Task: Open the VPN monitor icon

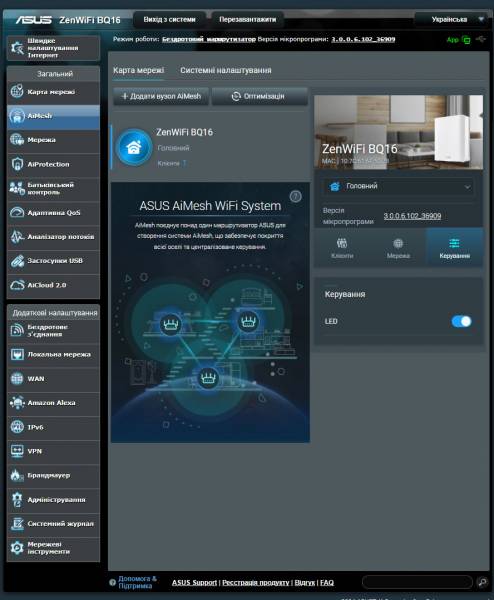Action: coord(17,451)
